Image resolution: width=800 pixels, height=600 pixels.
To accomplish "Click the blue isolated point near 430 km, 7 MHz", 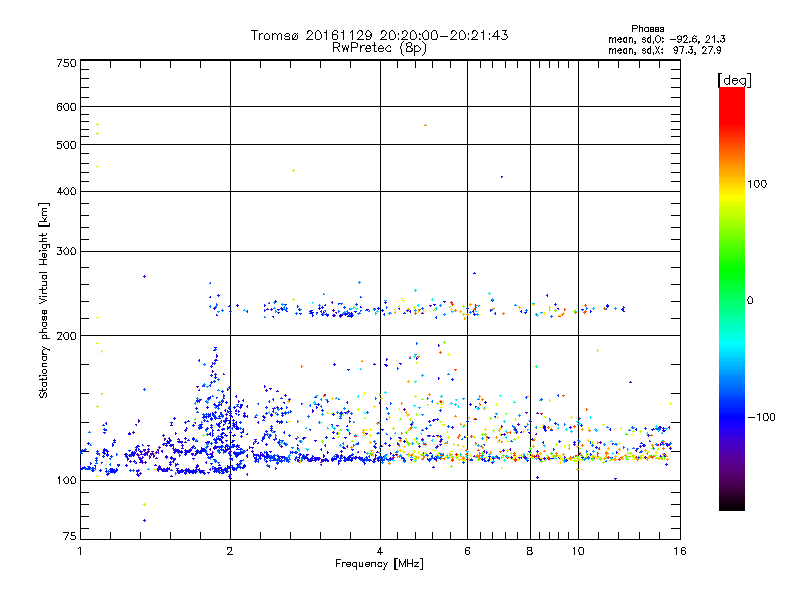I will [502, 177].
